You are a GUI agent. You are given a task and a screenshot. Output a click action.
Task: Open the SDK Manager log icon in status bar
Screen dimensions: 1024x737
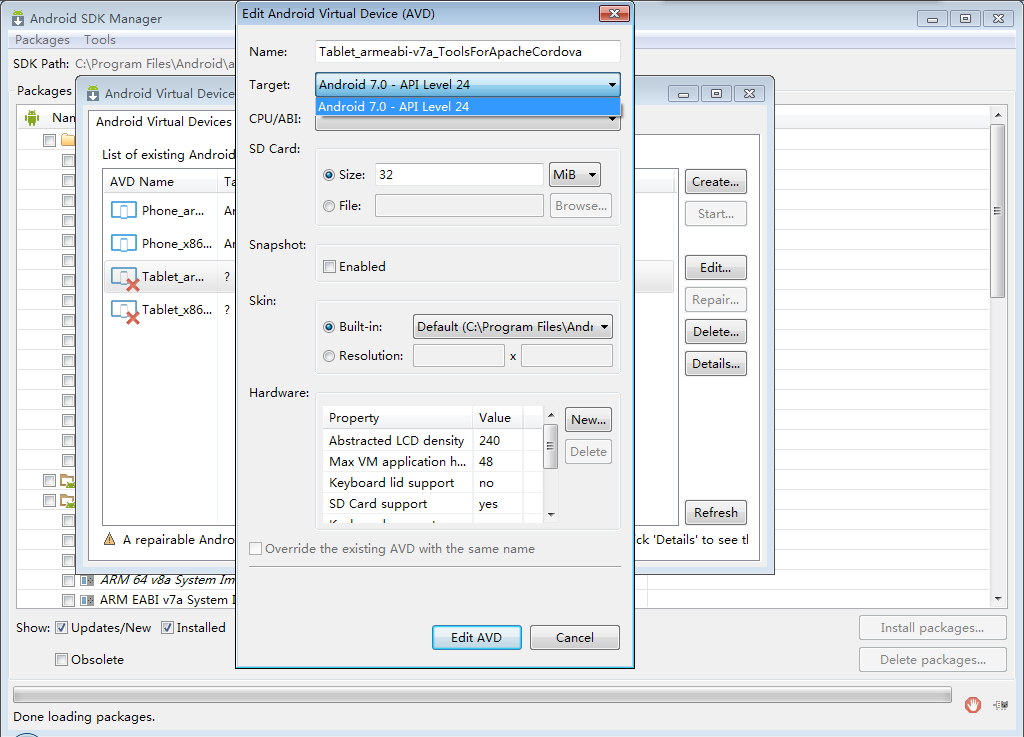tap(1000, 705)
